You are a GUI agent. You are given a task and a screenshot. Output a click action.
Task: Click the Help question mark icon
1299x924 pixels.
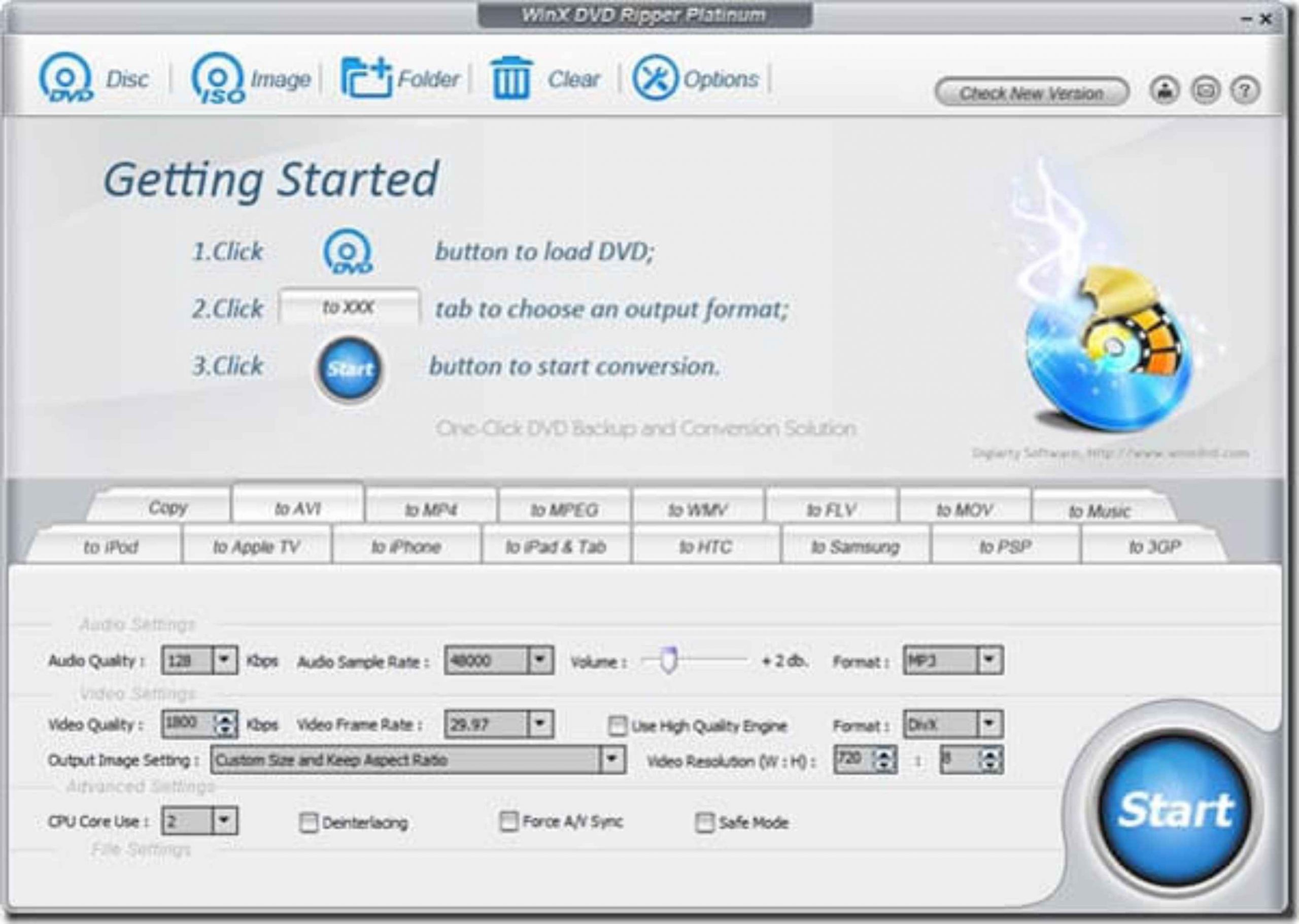point(1245,88)
